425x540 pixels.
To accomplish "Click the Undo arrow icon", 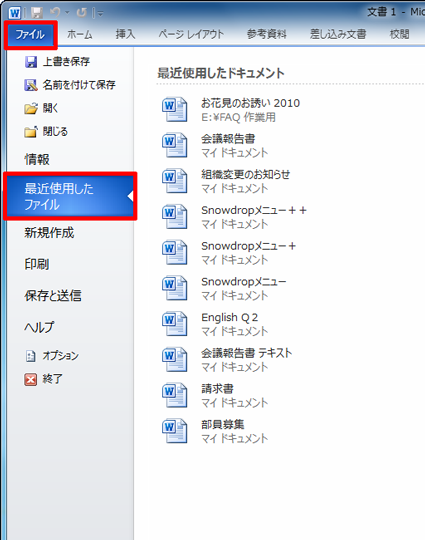I will (x=55, y=13).
